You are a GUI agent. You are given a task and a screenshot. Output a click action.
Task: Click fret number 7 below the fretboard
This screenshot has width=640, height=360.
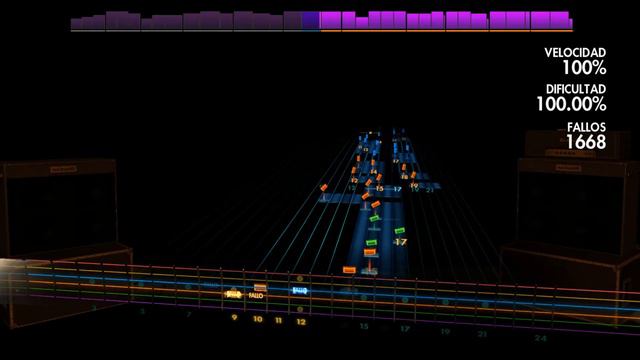click(x=189, y=314)
